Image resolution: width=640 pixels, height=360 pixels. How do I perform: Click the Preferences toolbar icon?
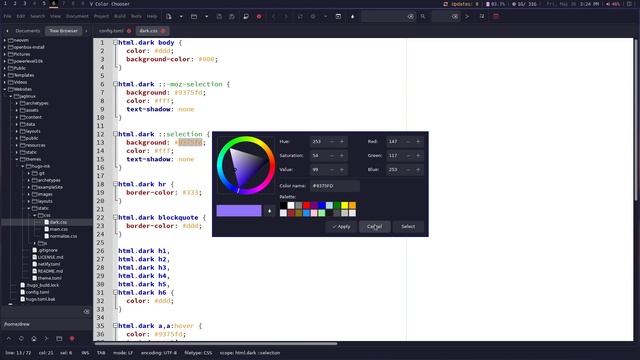click(x=482, y=17)
